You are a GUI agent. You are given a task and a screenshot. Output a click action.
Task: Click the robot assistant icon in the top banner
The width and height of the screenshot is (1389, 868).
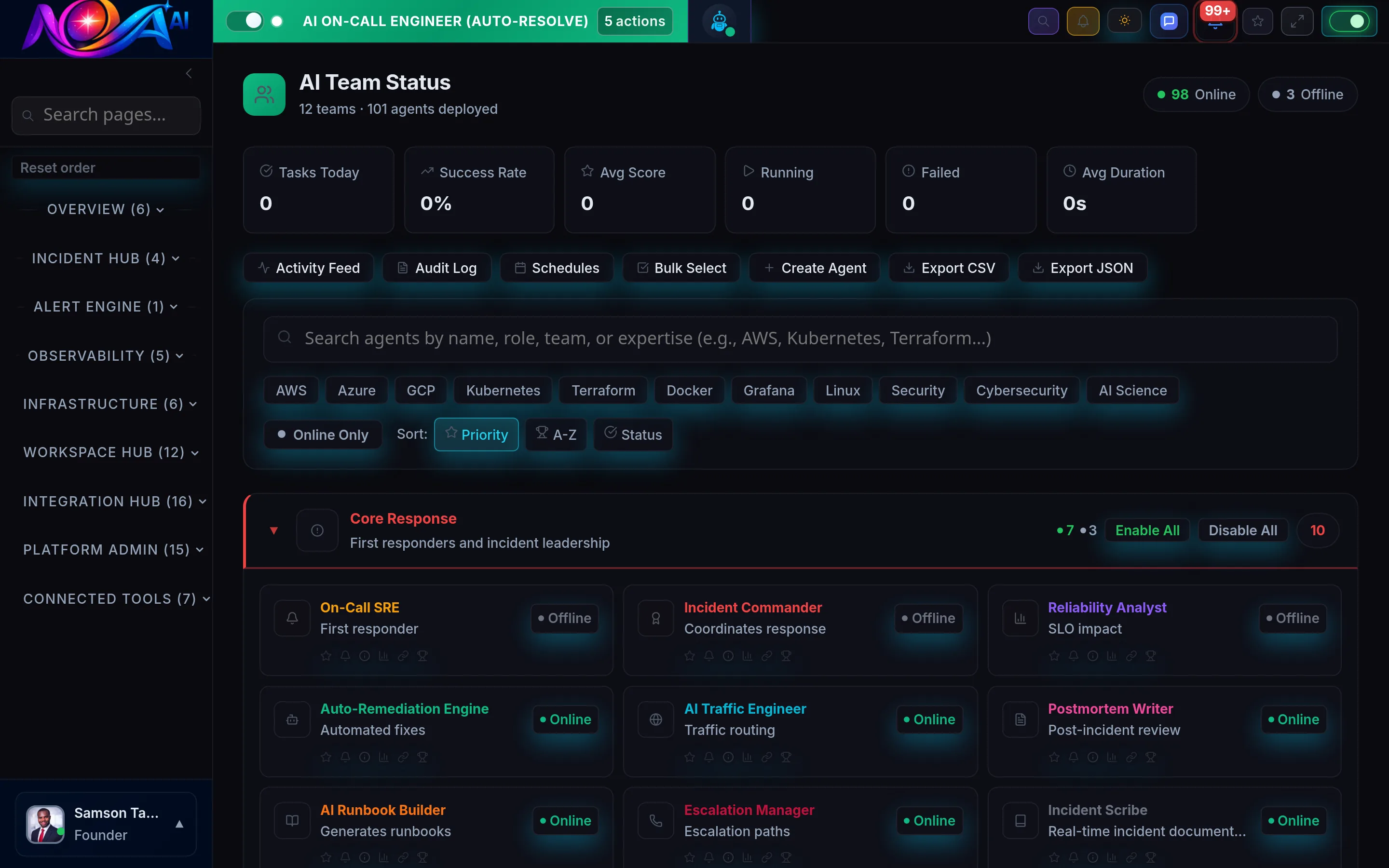721,21
